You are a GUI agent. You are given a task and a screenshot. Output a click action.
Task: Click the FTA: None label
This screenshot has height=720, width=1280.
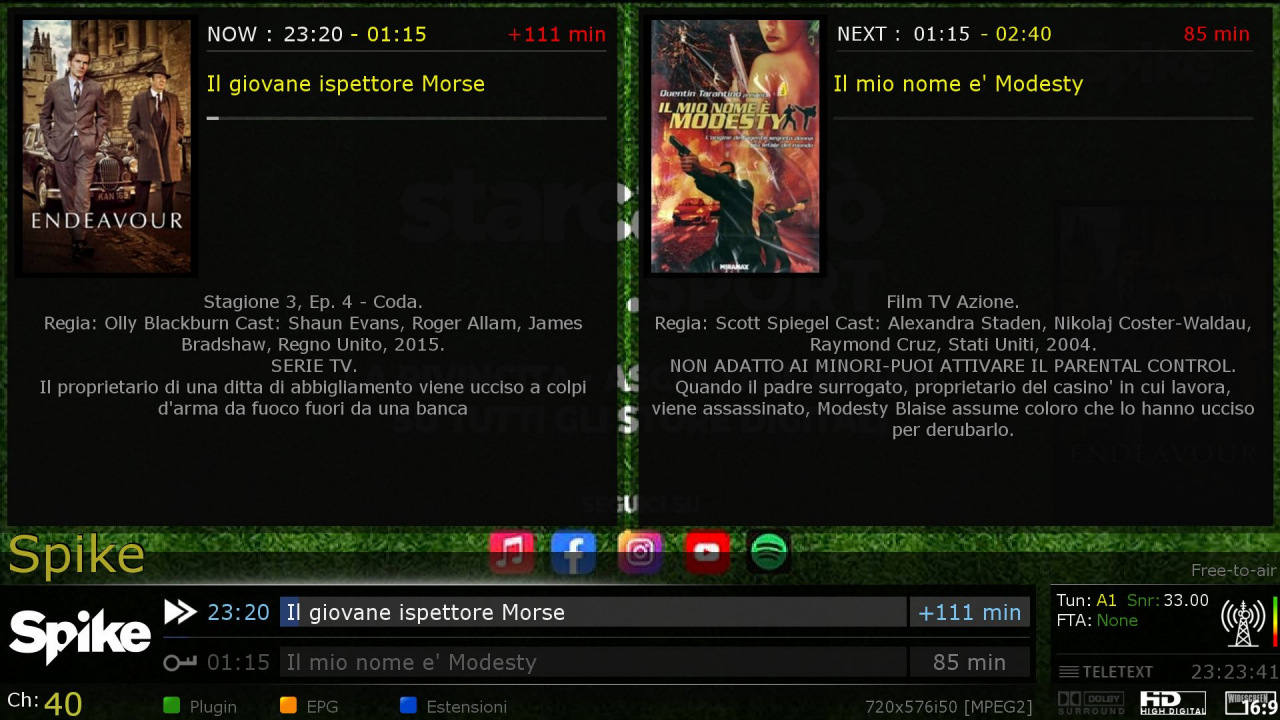click(x=1097, y=621)
